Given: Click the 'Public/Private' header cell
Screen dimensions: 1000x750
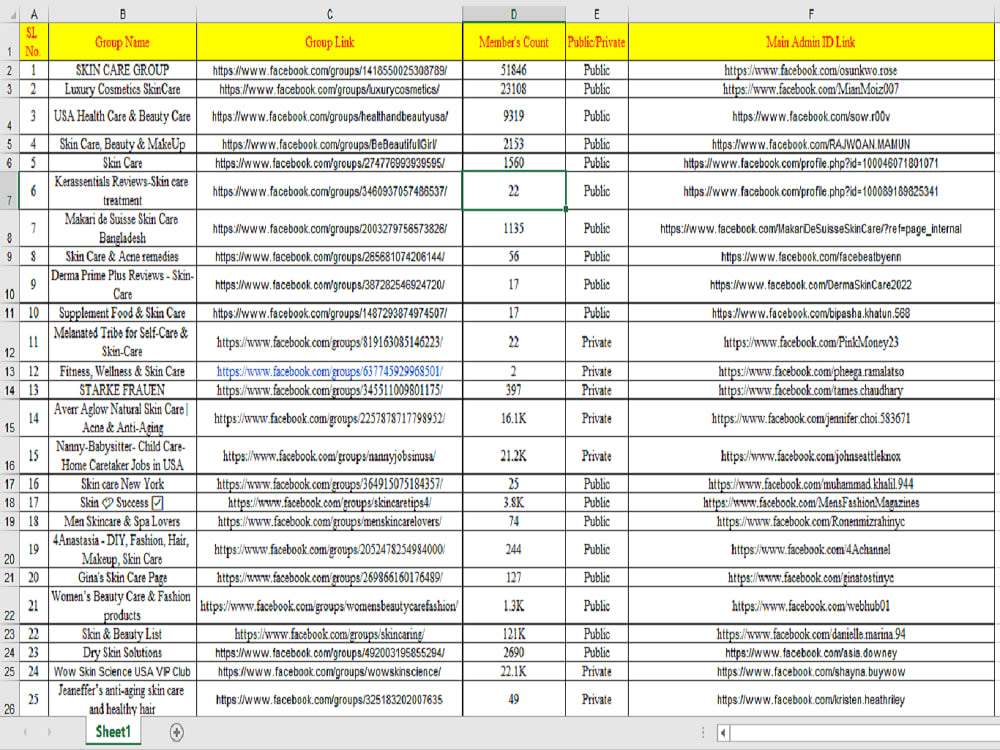Looking at the screenshot, I should (596, 42).
